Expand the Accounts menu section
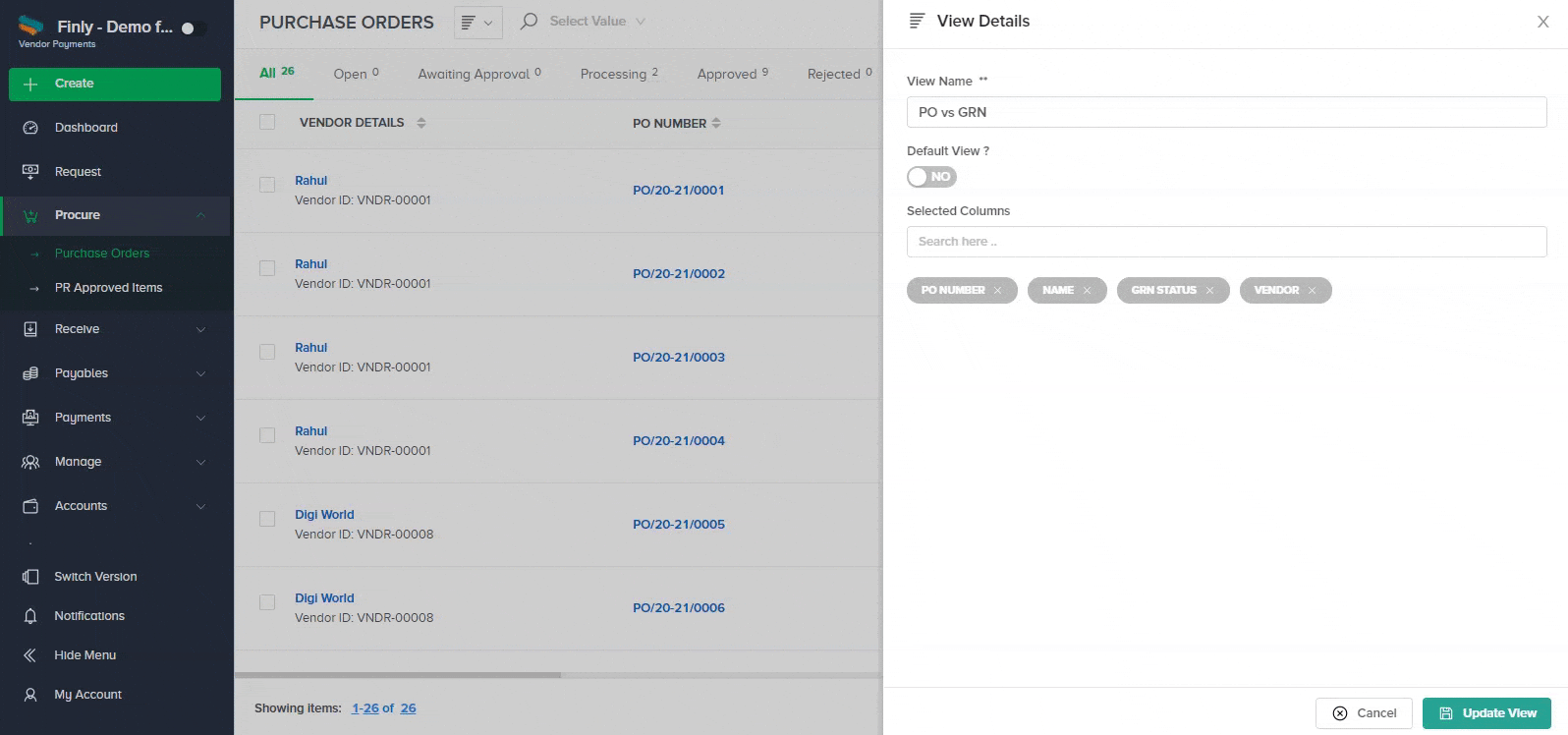Image resolution: width=1568 pixels, height=735 pixels. pos(200,506)
